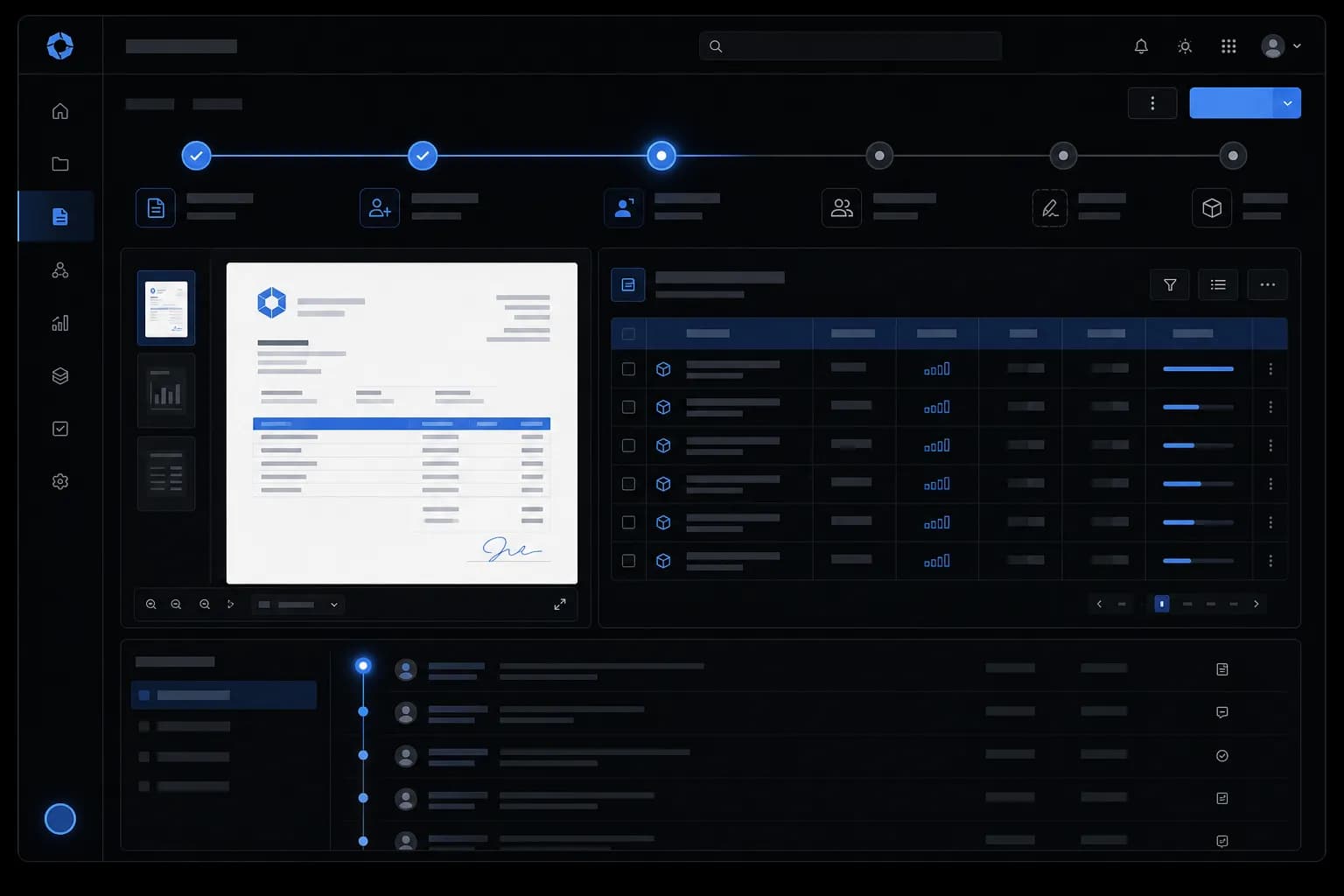Select the highlighted item in the bottom-left list
The width and height of the screenshot is (1344, 896).
point(224,696)
